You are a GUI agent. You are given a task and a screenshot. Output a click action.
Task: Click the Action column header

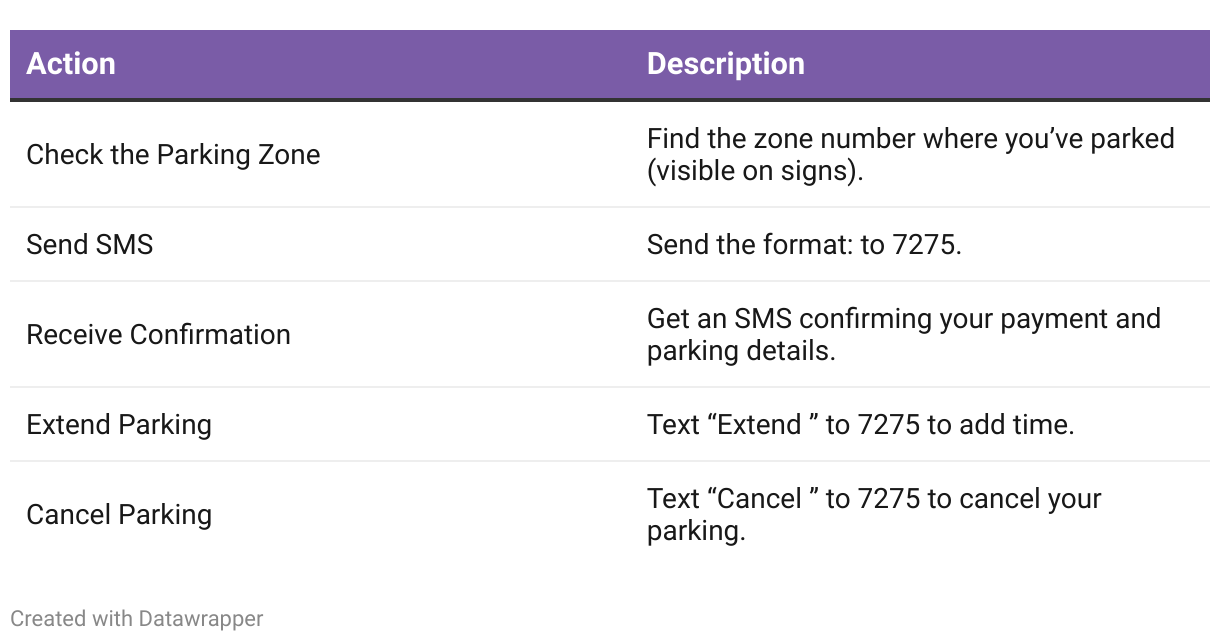(x=71, y=64)
